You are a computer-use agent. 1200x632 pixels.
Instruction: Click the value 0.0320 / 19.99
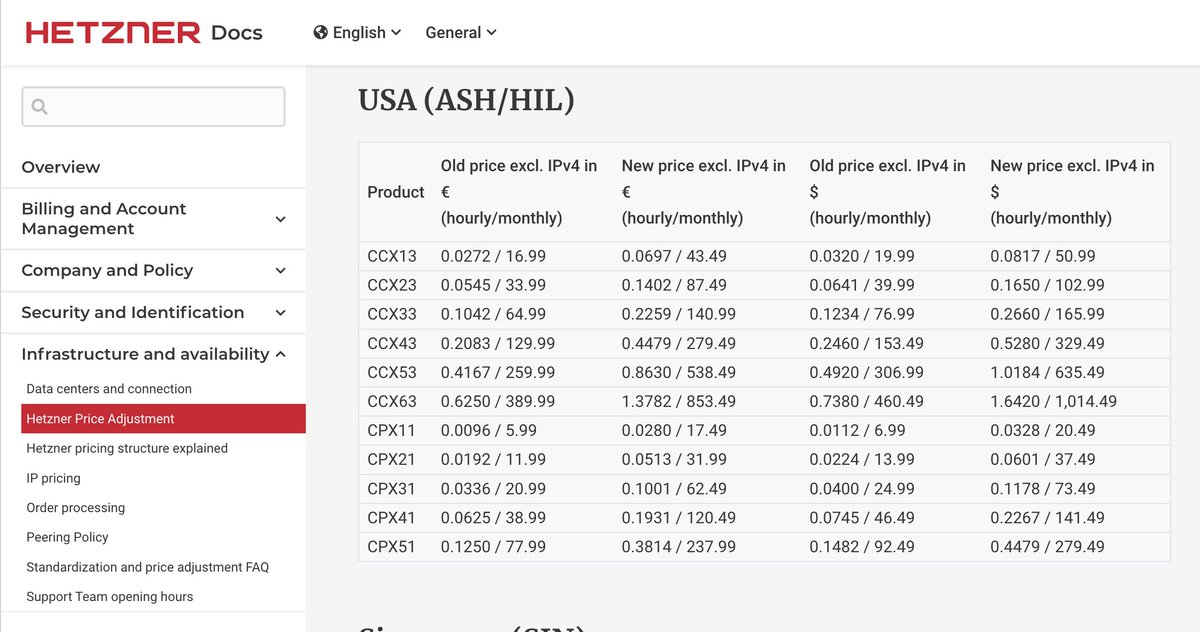[x=862, y=256]
